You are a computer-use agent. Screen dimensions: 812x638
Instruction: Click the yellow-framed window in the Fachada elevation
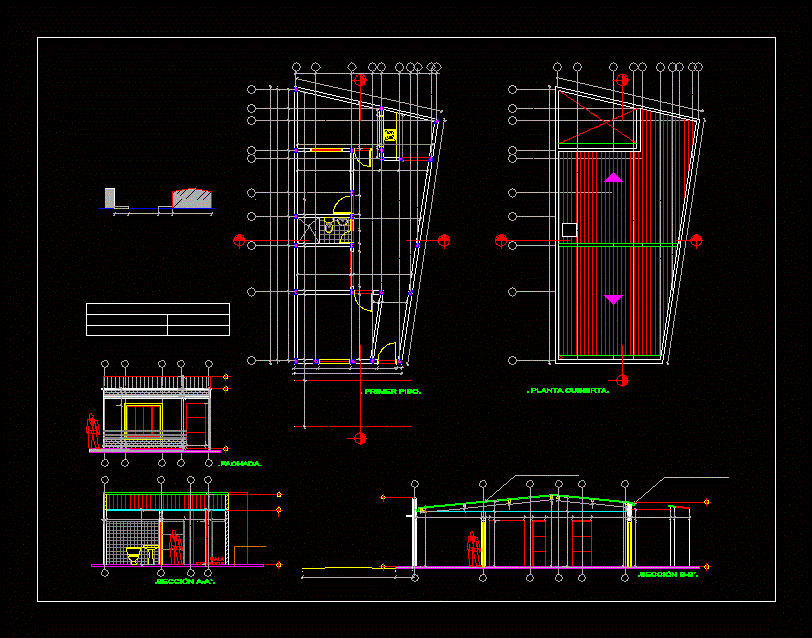click(x=141, y=419)
